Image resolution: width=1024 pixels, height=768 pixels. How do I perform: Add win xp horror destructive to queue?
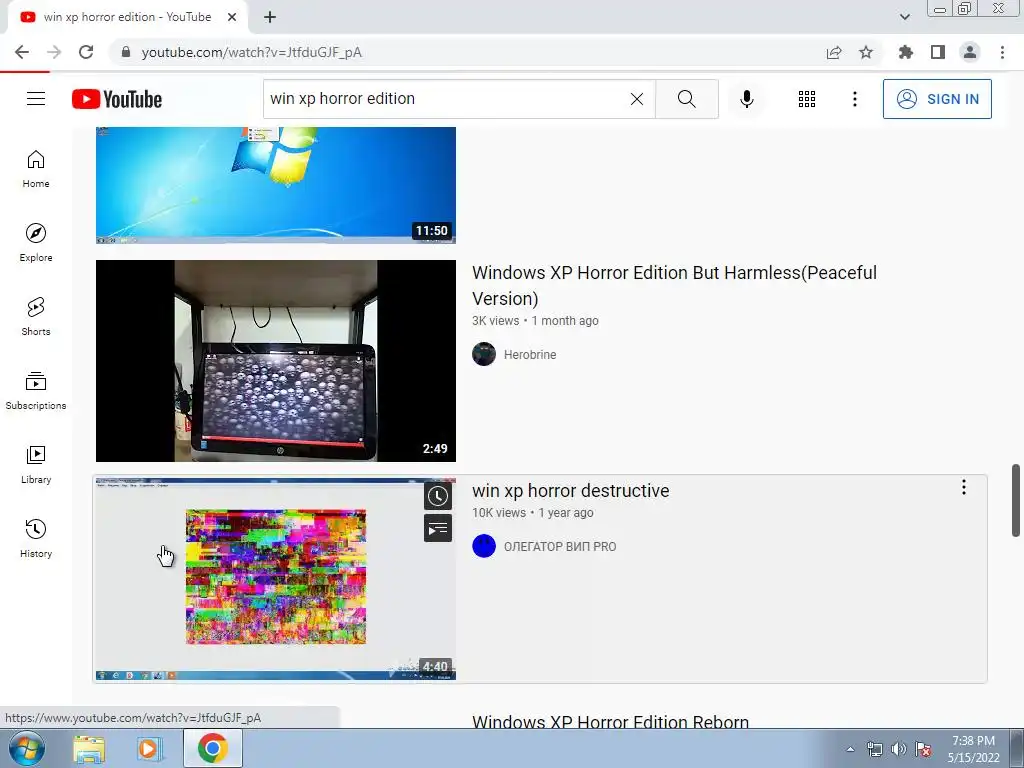438,528
